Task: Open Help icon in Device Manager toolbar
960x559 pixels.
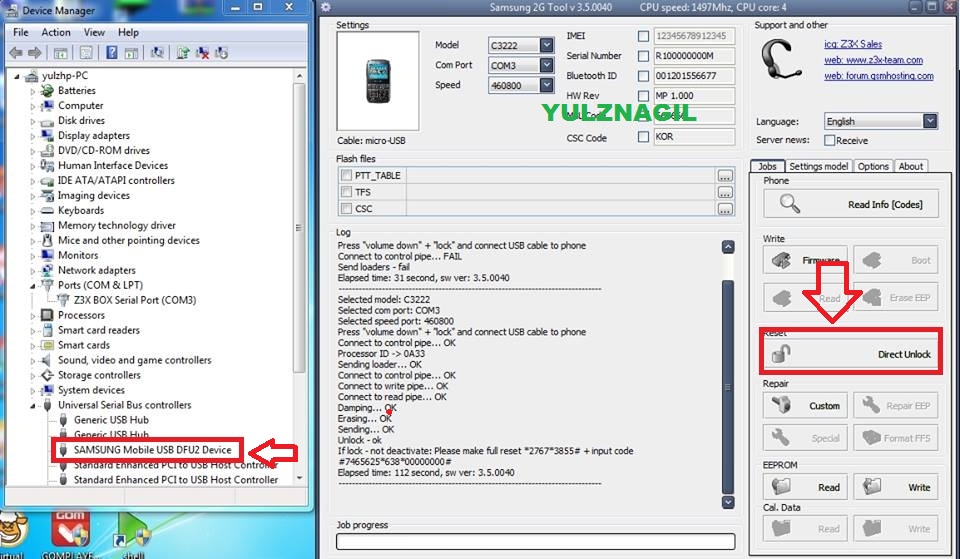Action: (x=111, y=53)
